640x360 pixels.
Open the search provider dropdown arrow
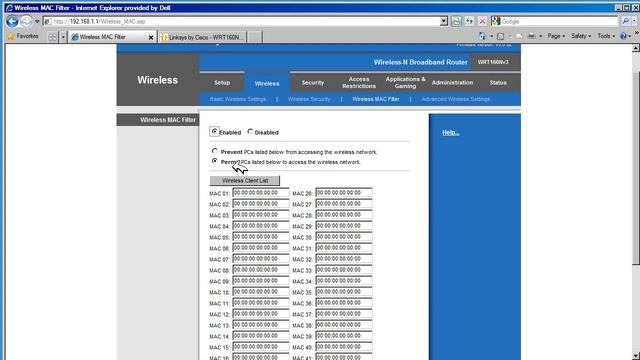click(x=634, y=21)
